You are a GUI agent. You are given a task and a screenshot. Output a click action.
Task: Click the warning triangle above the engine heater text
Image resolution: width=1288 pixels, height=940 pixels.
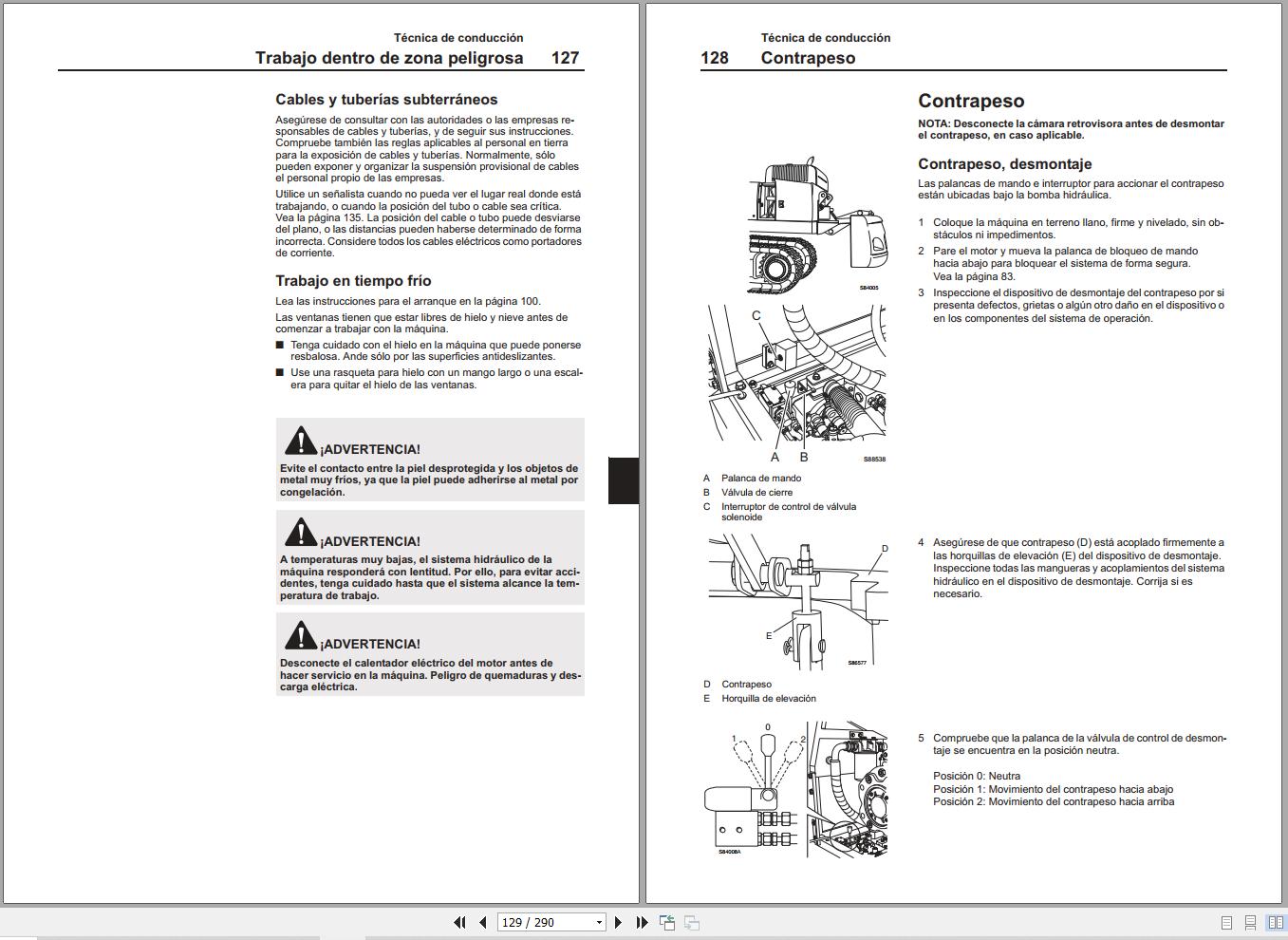pyautogui.click(x=301, y=635)
